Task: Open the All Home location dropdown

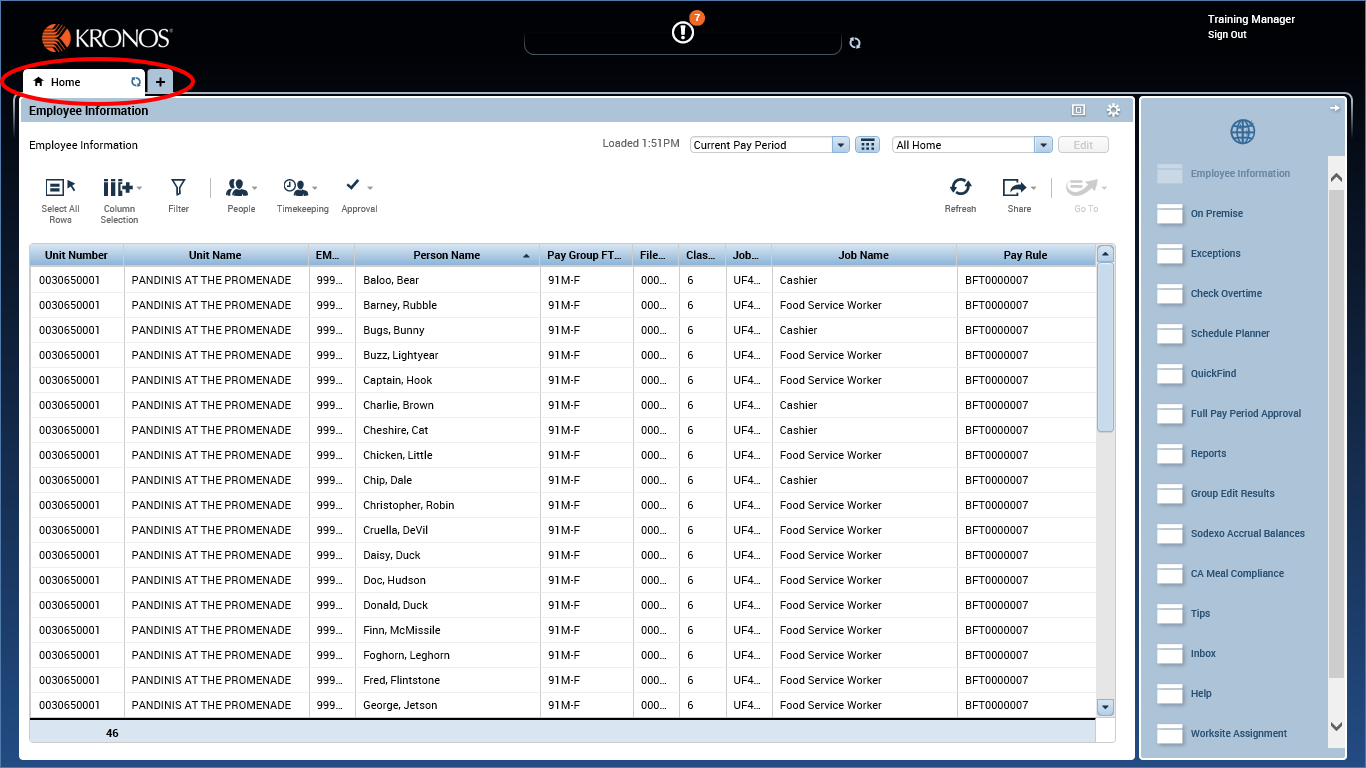Action: coord(1044,144)
